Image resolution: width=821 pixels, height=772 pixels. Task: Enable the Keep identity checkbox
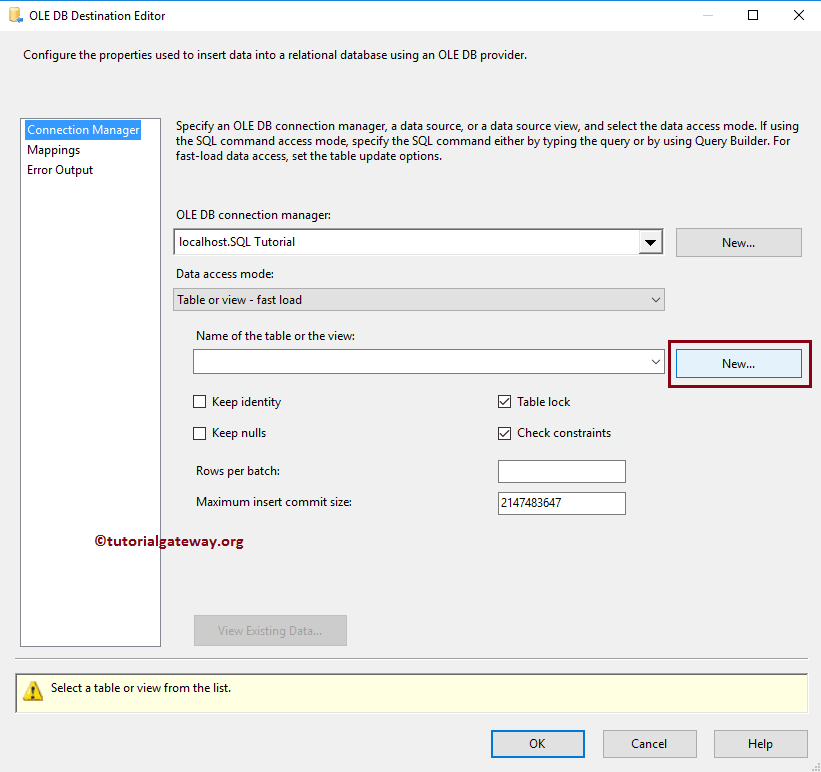200,402
